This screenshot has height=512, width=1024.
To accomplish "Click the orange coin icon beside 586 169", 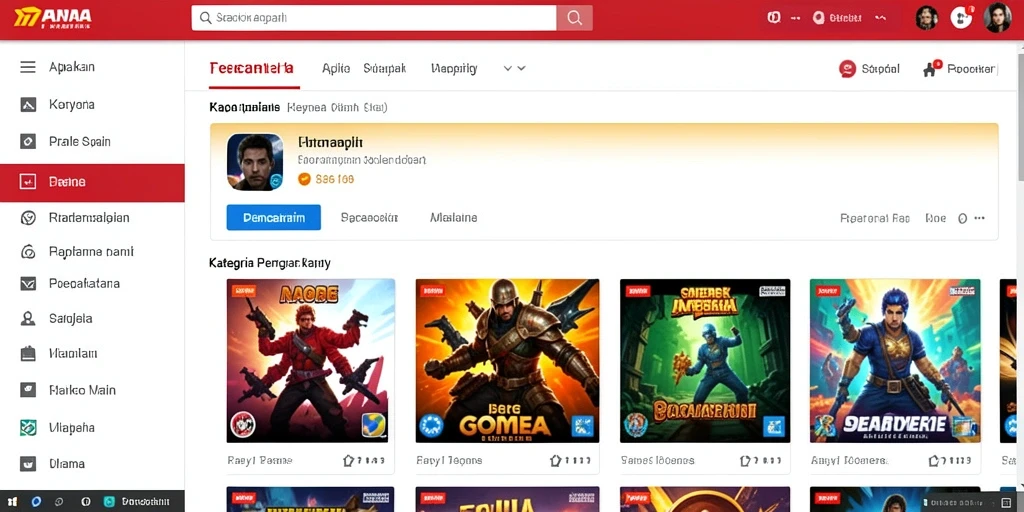I will coord(304,179).
